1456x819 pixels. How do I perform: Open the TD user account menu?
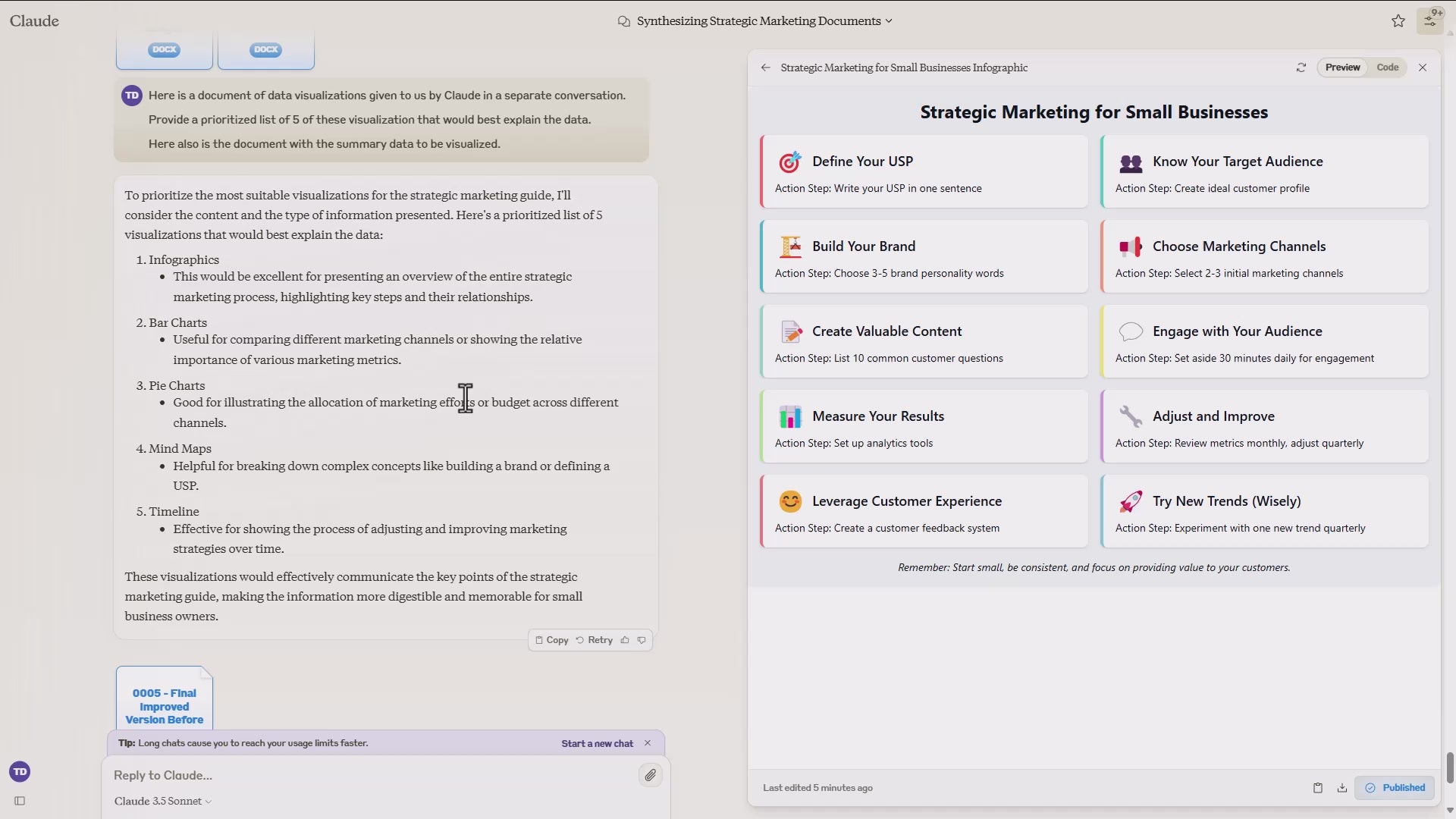[20, 772]
